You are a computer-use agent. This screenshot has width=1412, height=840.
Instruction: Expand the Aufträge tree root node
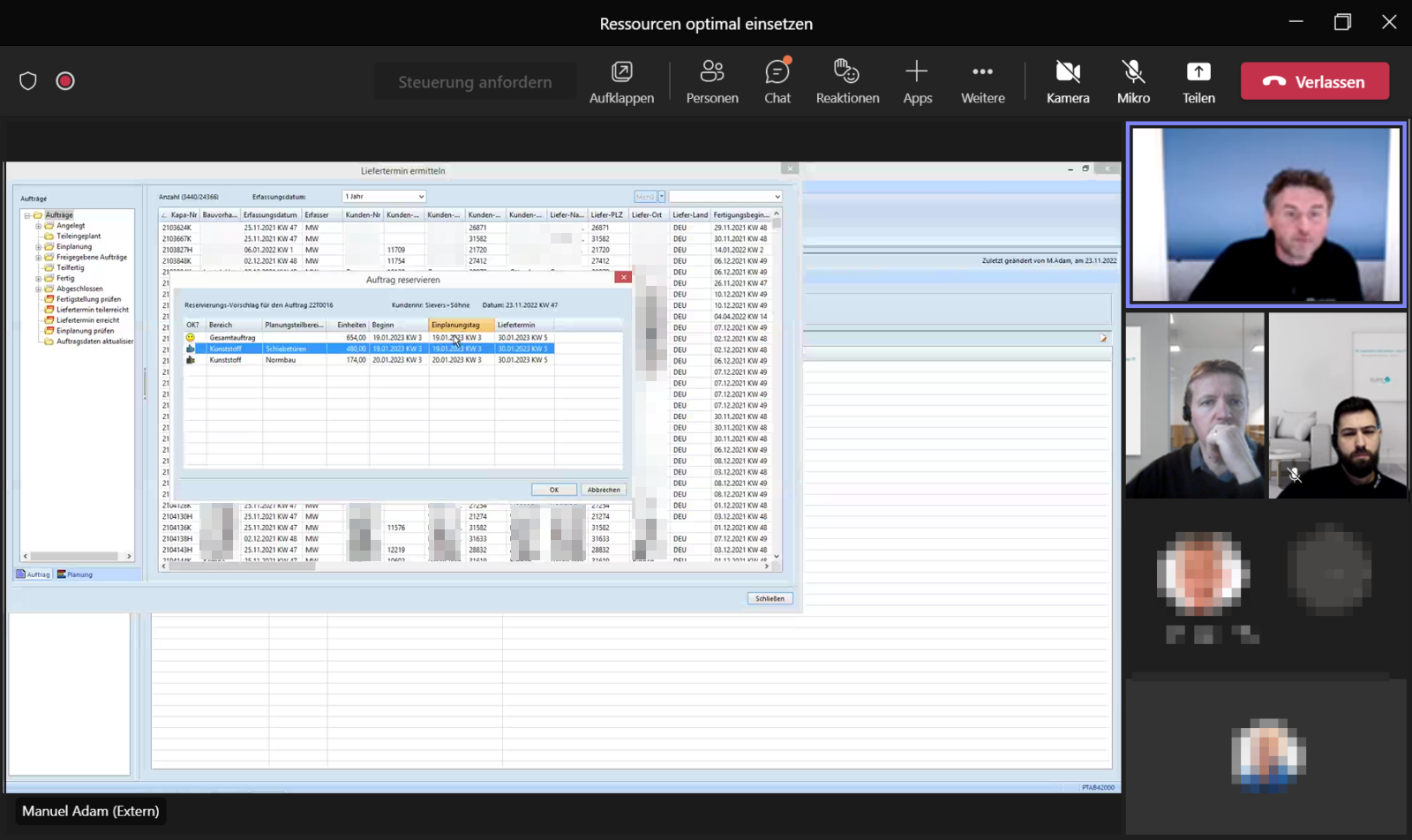(27, 215)
